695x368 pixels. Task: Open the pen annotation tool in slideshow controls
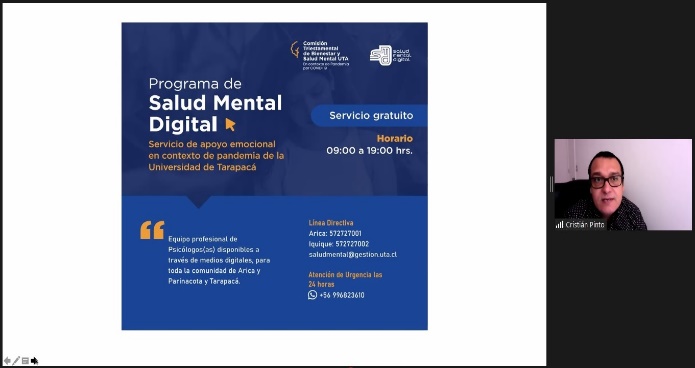[x=16, y=361]
